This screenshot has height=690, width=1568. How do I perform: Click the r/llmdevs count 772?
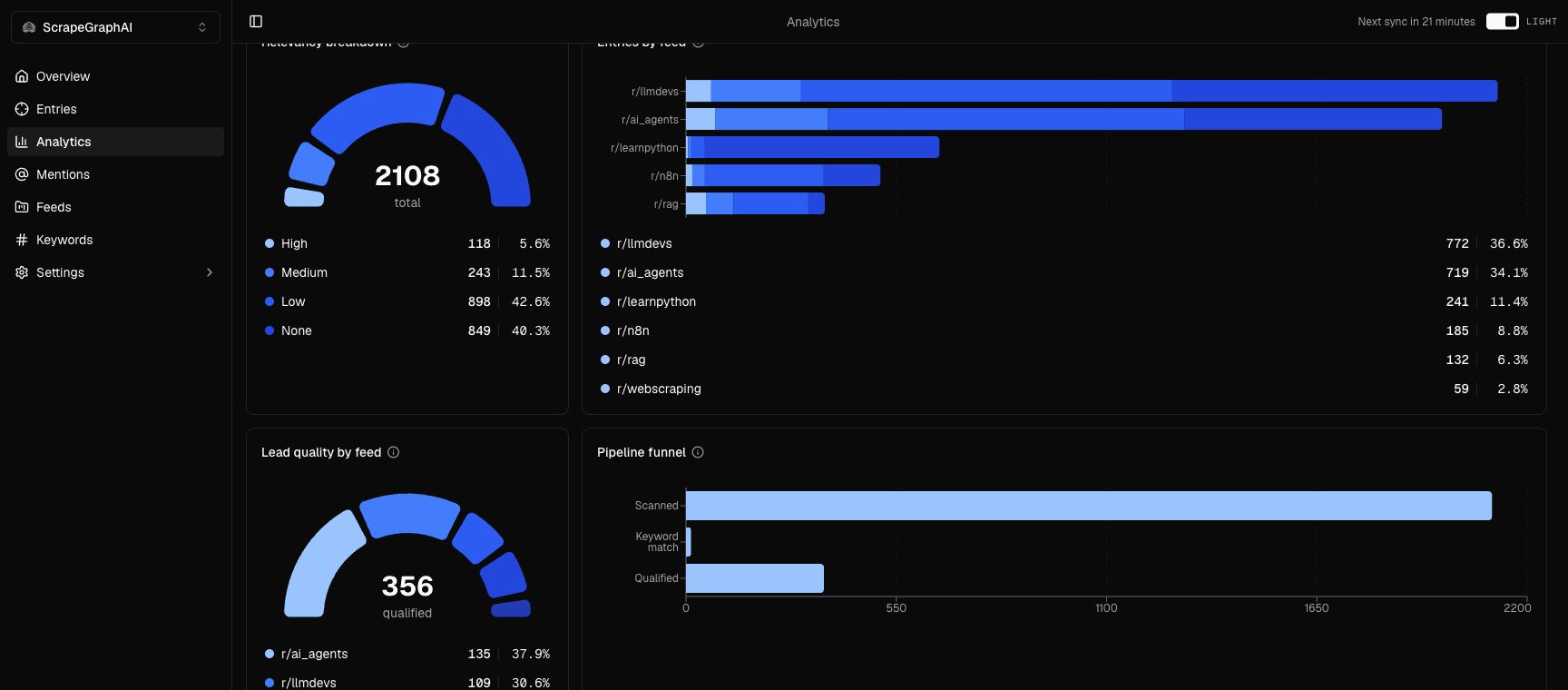tap(1457, 243)
